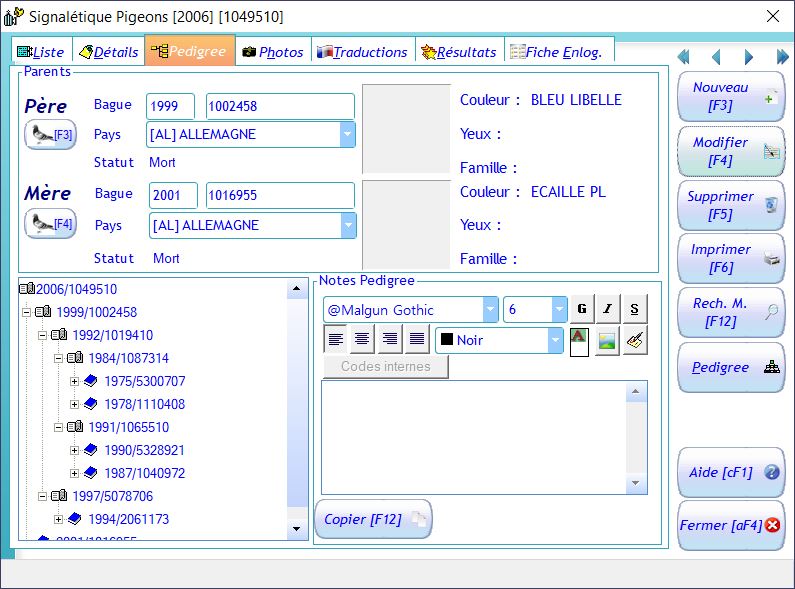795x589 pixels.
Task: Click the Mère pigeon [F4] button
Action: [x=51, y=224]
